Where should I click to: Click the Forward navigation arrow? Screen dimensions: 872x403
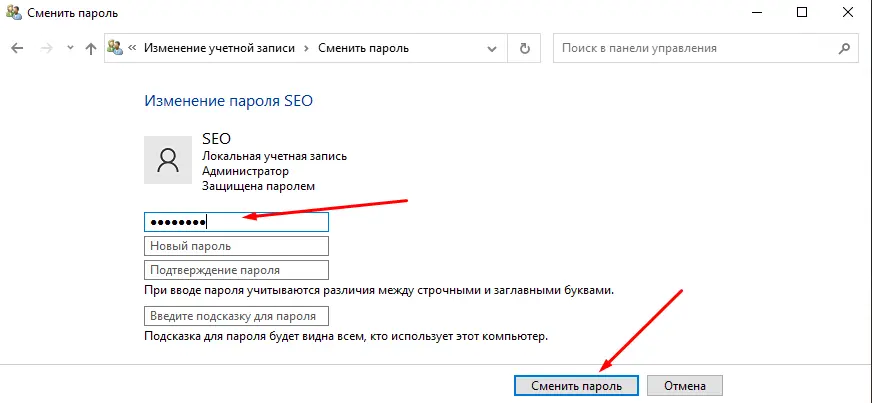[45, 48]
